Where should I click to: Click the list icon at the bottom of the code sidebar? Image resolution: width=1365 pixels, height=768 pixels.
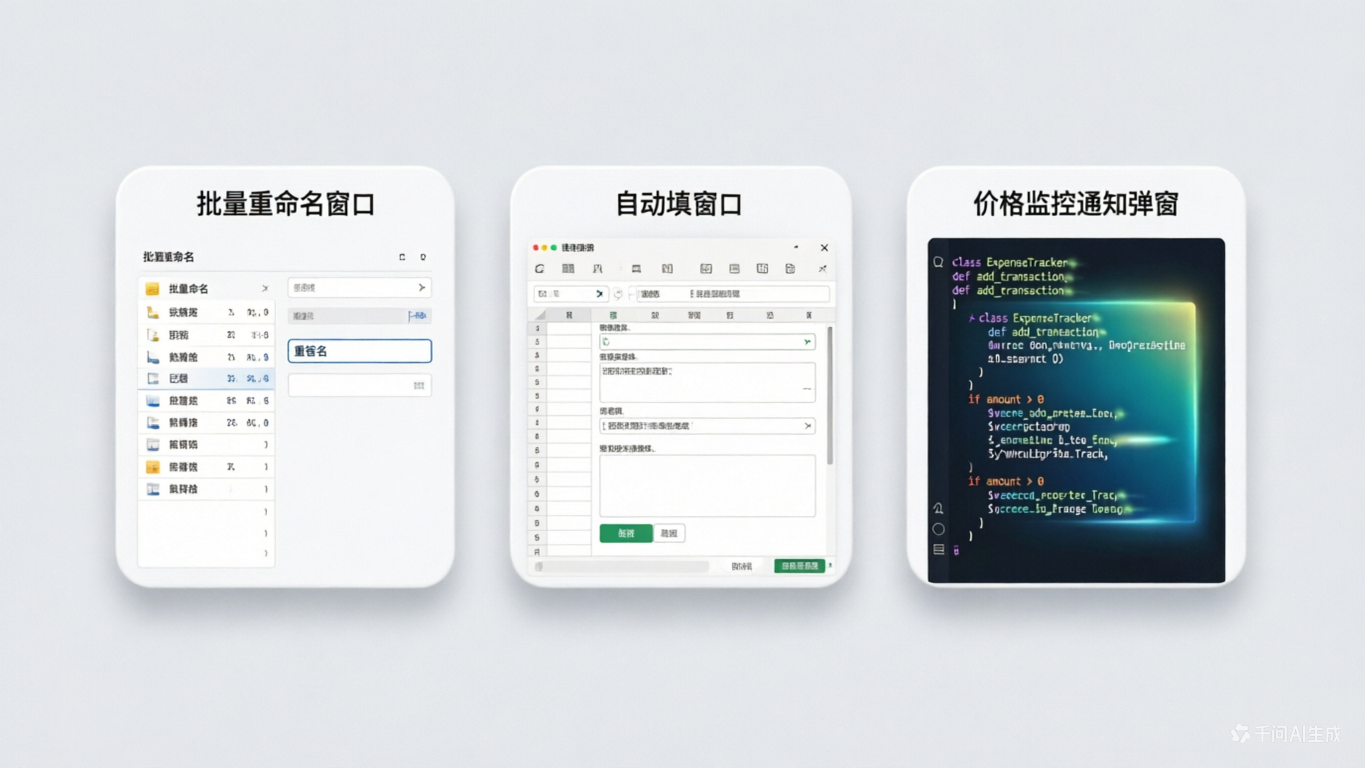tap(938, 550)
